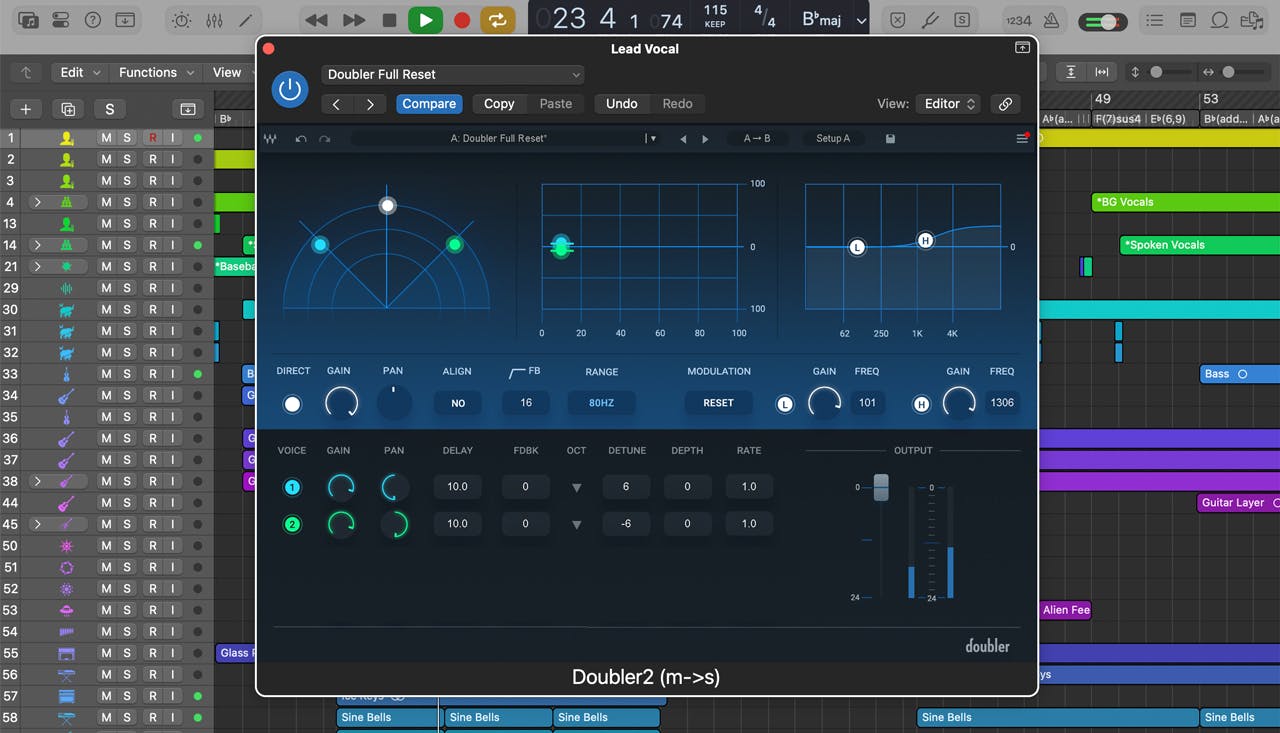The width and height of the screenshot is (1280, 733).
Task: Open the Edit menu
Action: point(79,72)
